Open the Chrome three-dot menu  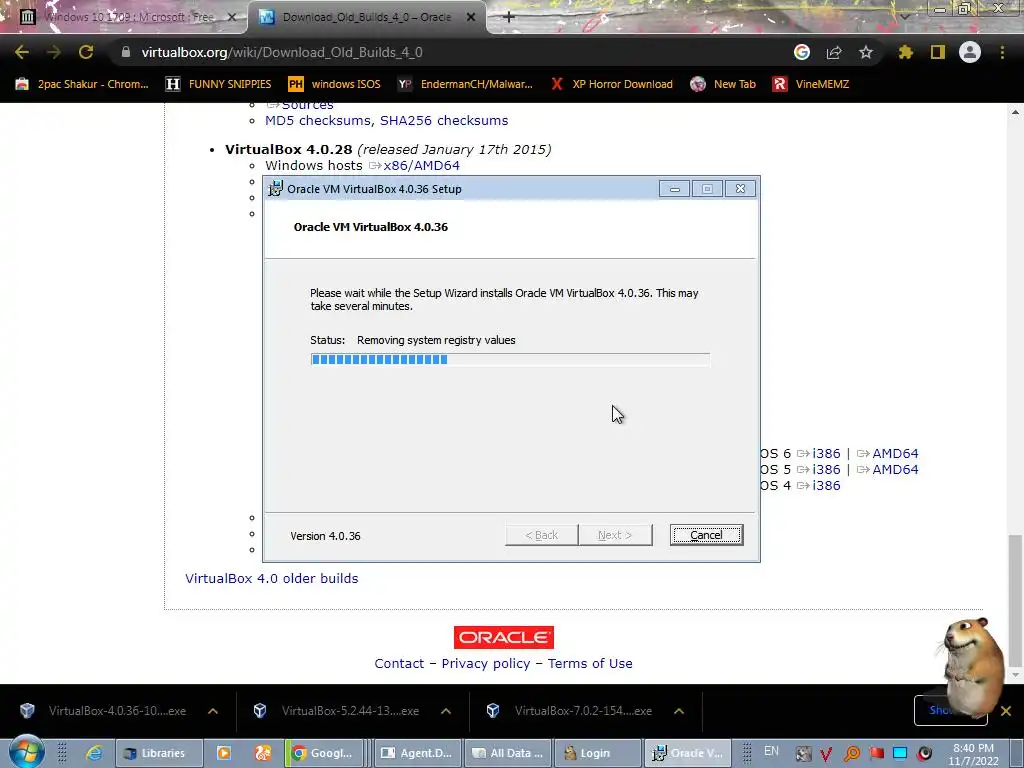pos(1002,52)
